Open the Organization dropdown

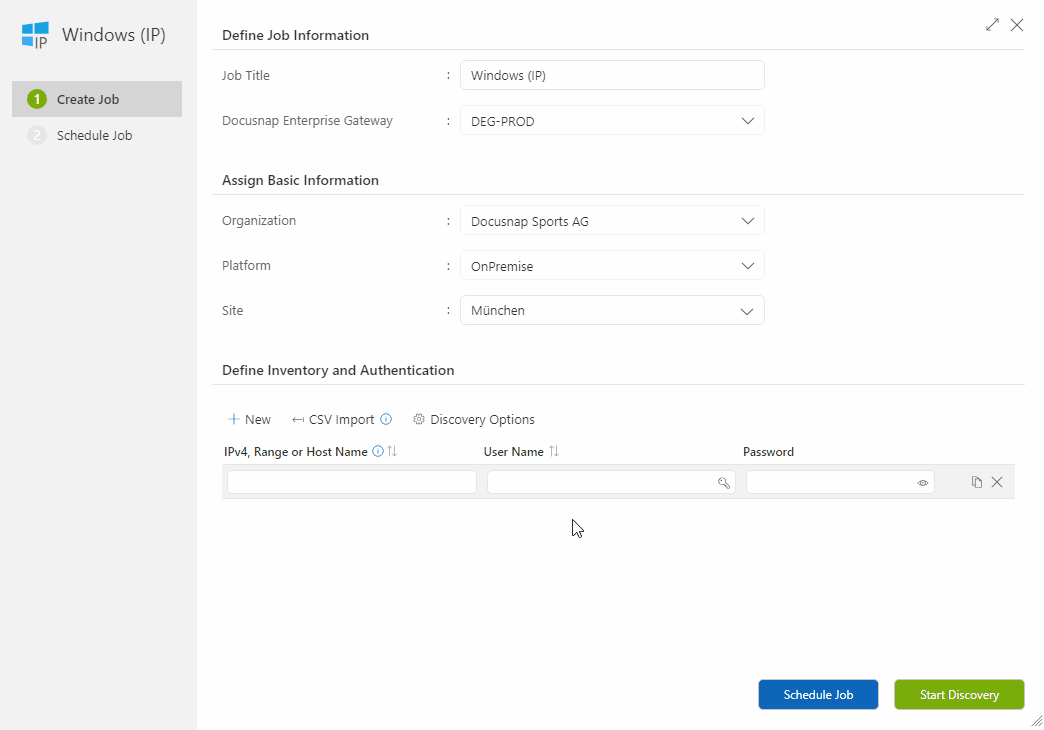point(747,220)
